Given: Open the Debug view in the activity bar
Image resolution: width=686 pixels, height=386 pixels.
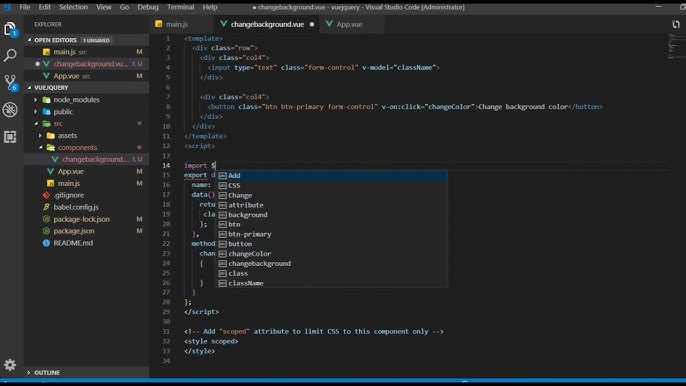Looking at the screenshot, I should point(10,109).
